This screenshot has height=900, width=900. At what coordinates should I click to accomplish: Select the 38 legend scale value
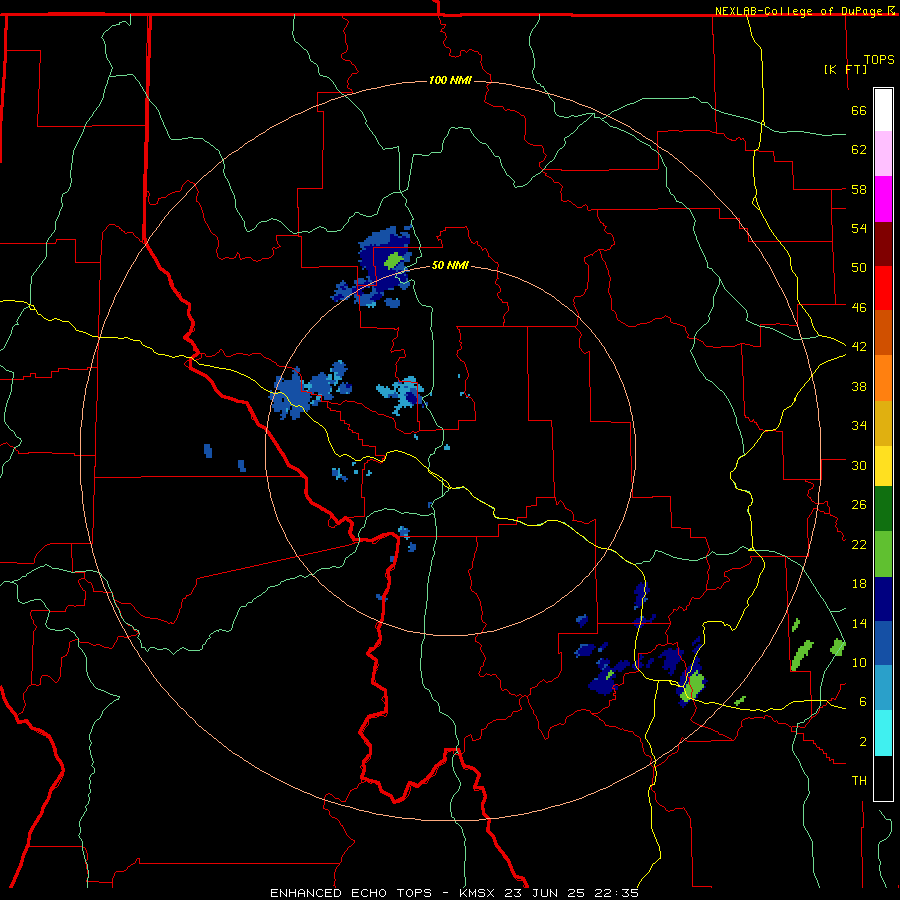point(859,386)
